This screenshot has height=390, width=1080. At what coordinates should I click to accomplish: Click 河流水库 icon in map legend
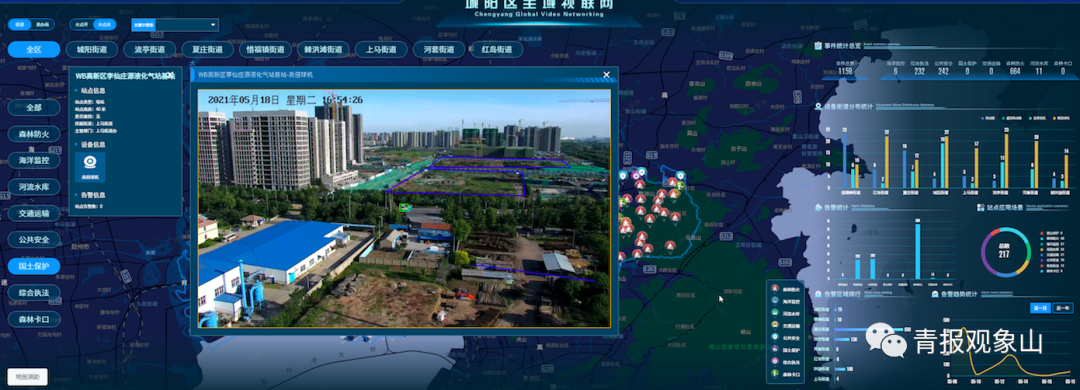point(776,314)
